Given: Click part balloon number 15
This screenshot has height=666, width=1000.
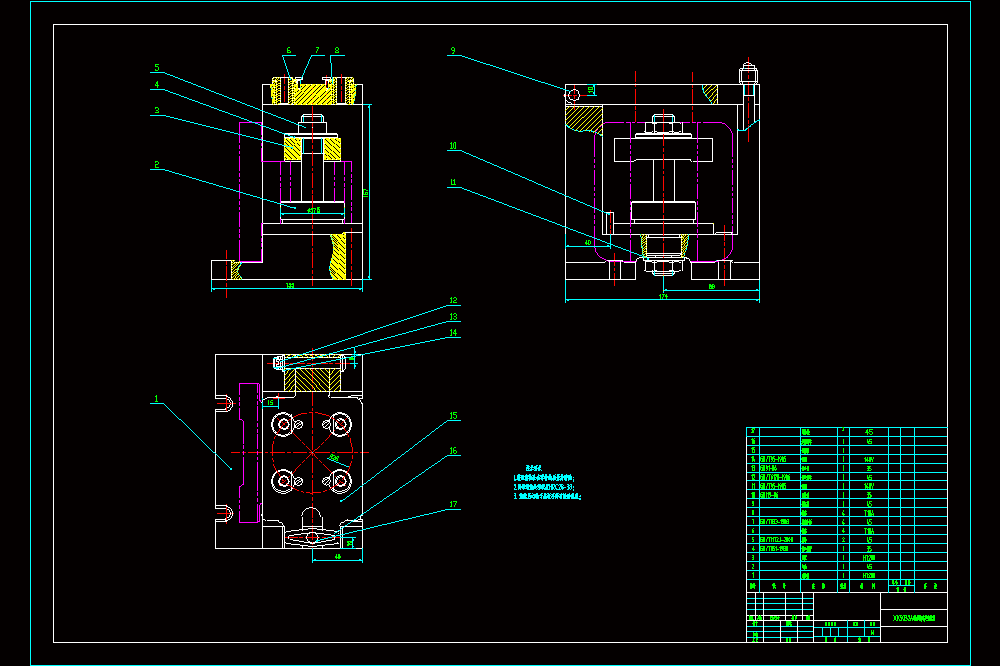Looking at the screenshot, I should 453,416.
